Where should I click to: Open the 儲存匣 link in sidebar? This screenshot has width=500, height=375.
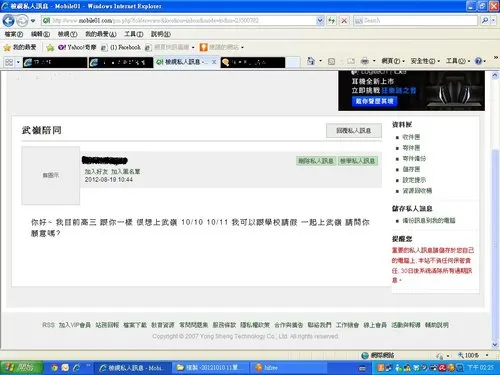click(411, 169)
